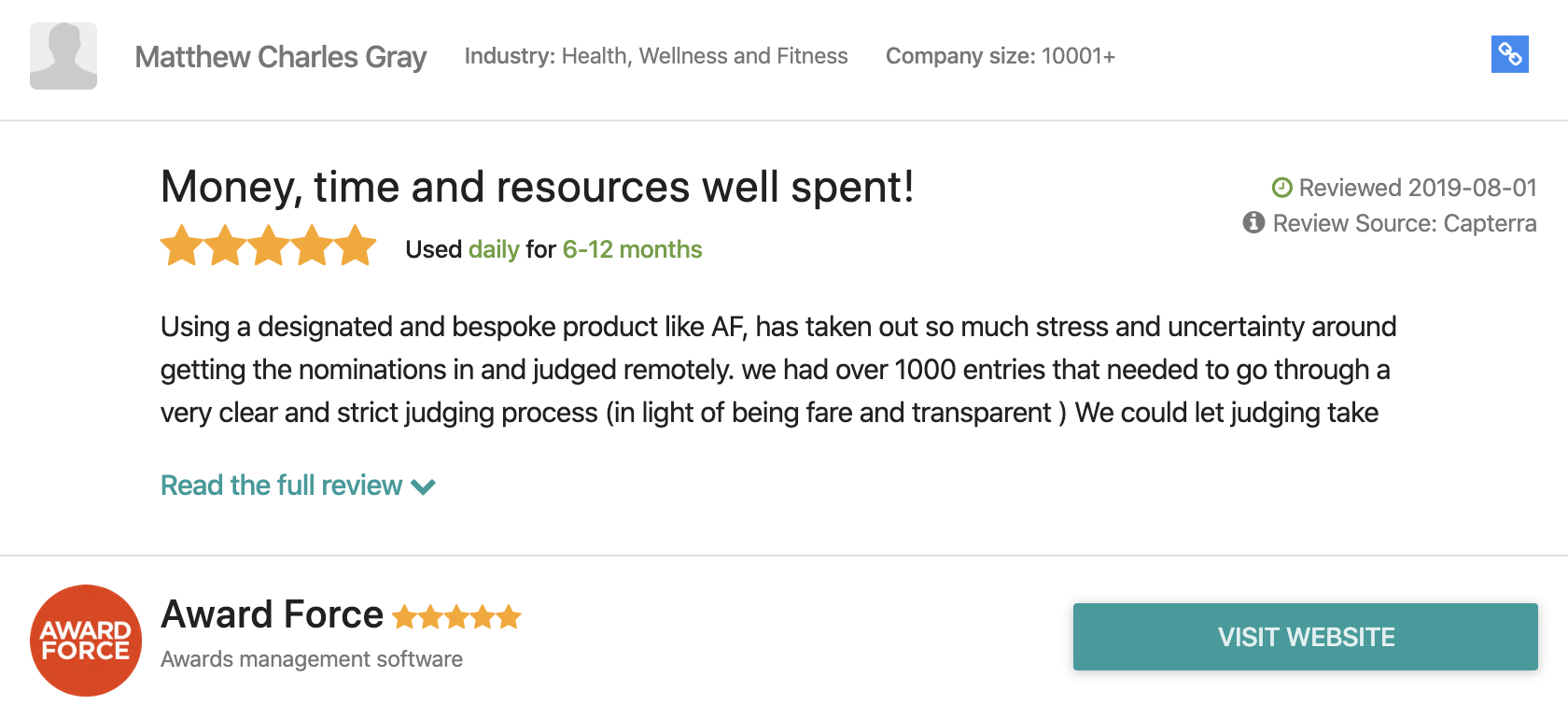Select the Award Force product name
Screen dimensions: 1568x719
click(272, 614)
